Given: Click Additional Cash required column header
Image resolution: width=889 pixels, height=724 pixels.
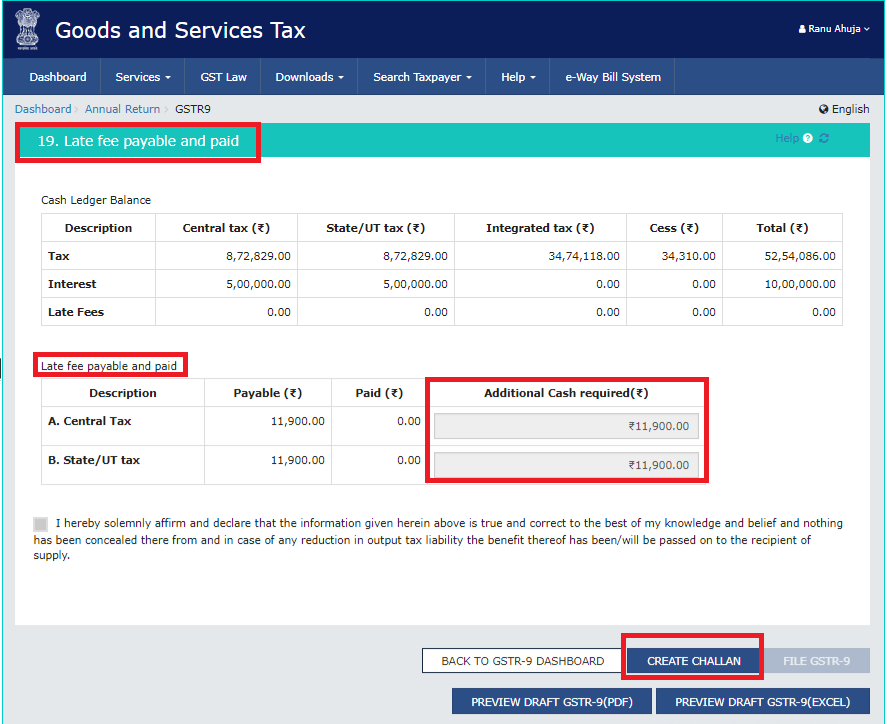Looking at the screenshot, I should pyautogui.click(x=566, y=393).
